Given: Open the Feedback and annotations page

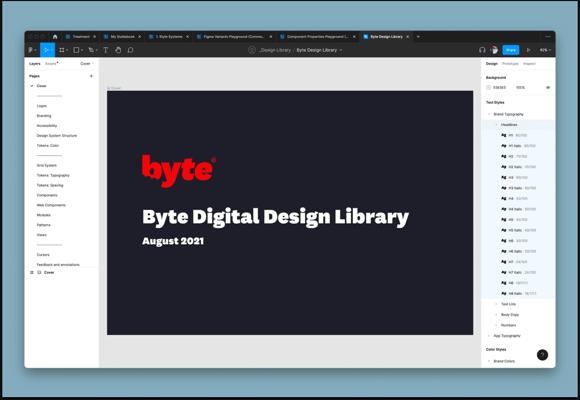Looking at the screenshot, I should 58,265.
